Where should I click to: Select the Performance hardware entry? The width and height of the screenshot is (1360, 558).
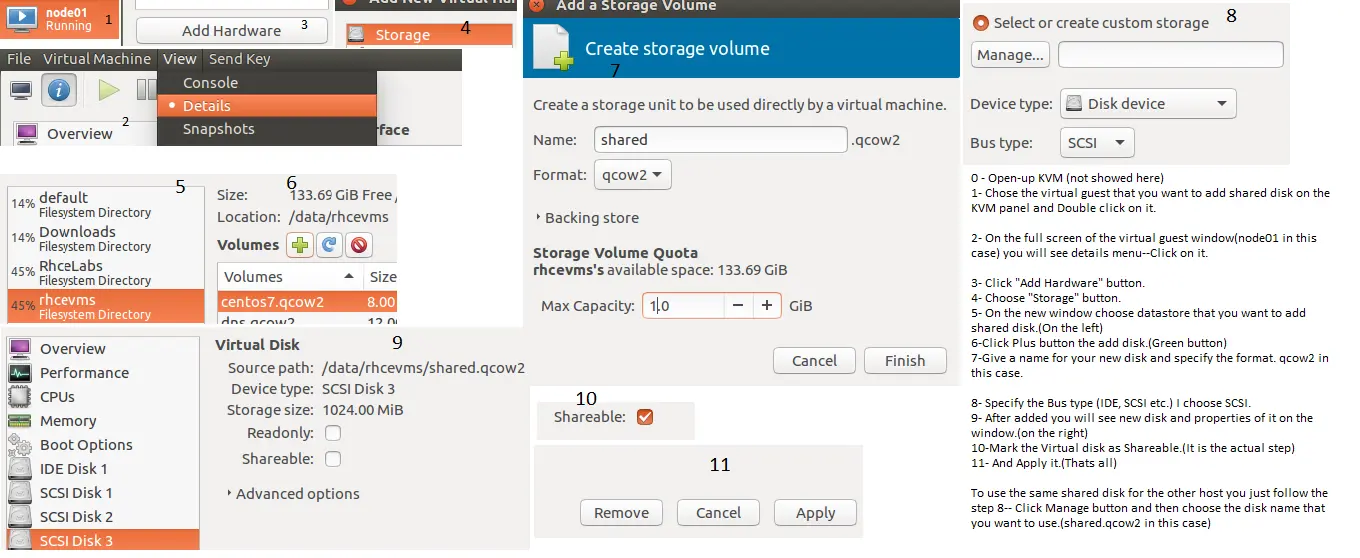[84, 373]
